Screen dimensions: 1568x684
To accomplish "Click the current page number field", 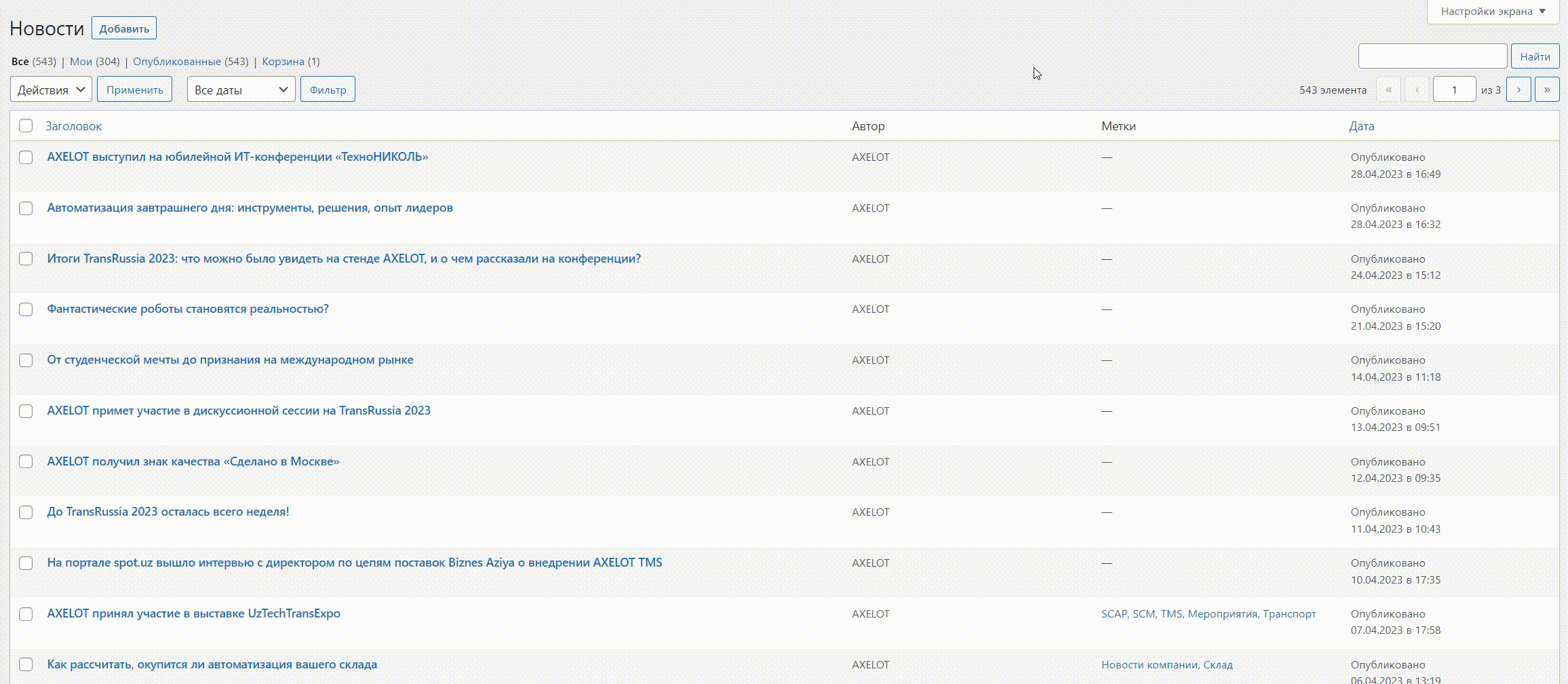I will coord(1454,90).
